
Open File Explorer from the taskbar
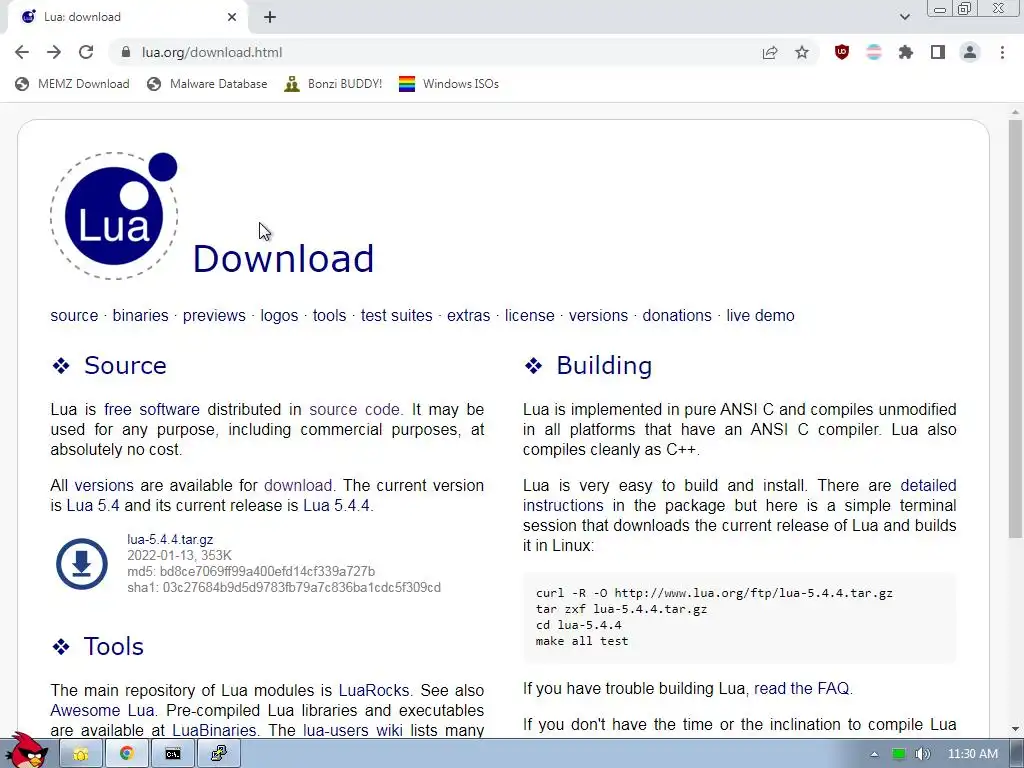pyautogui.click(x=81, y=754)
